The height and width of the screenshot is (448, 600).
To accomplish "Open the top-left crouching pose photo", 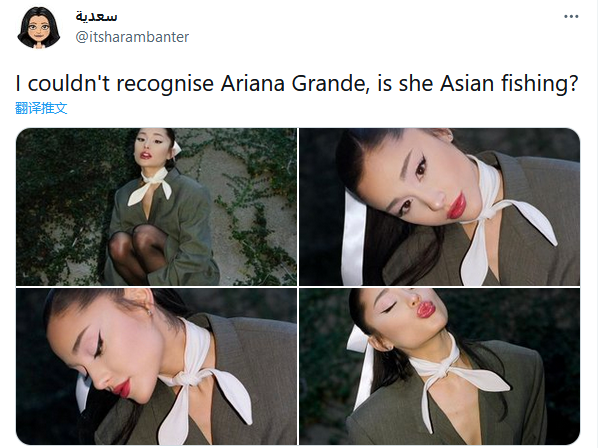I will coord(156,207).
